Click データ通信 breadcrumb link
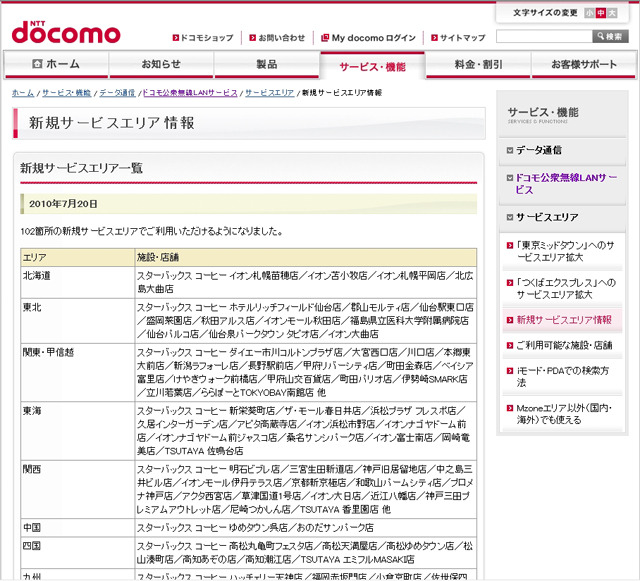Image resolution: width=640 pixels, height=581 pixels. coord(117,93)
